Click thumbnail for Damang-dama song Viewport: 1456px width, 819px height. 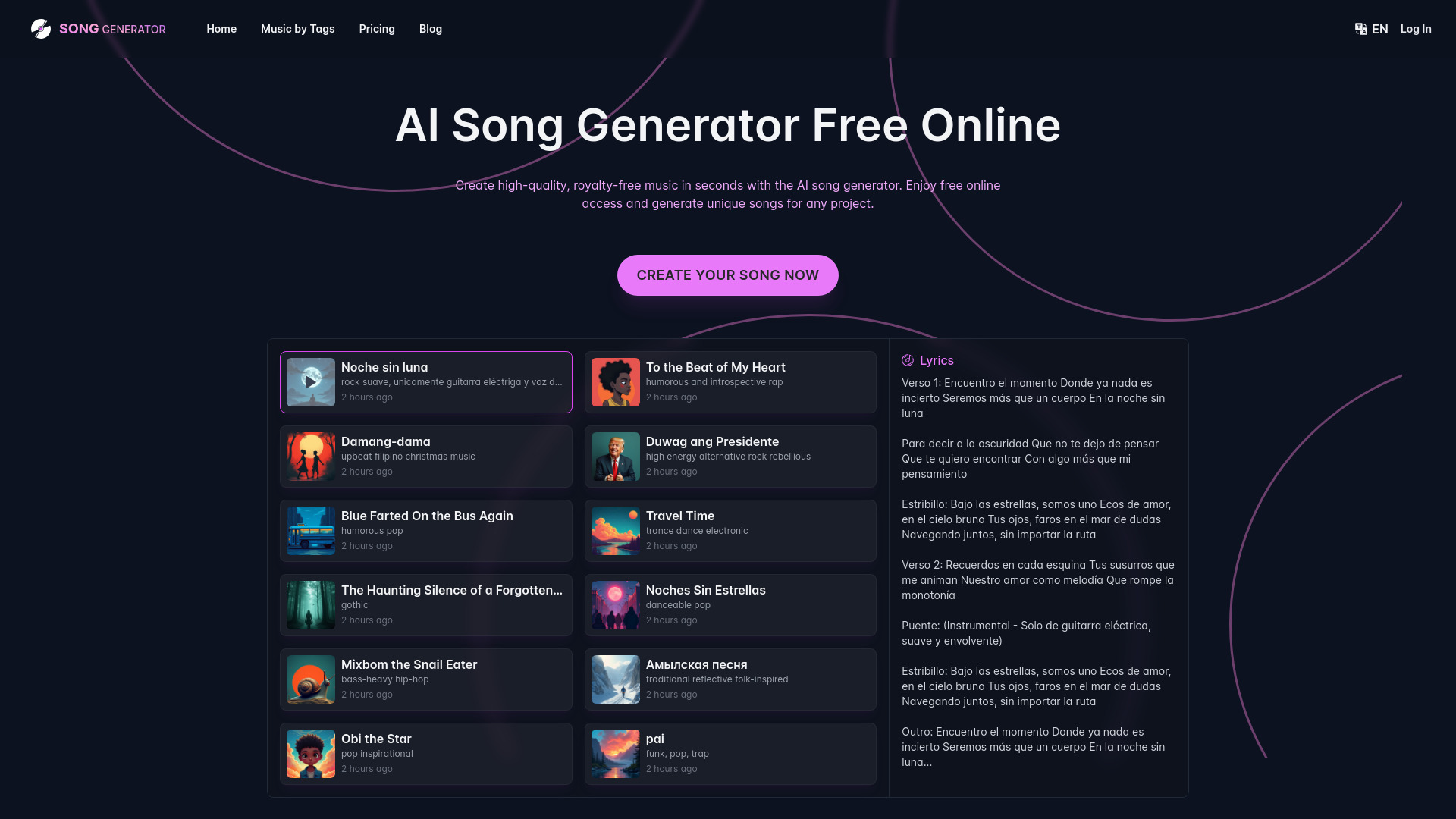[x=311, y=456]
